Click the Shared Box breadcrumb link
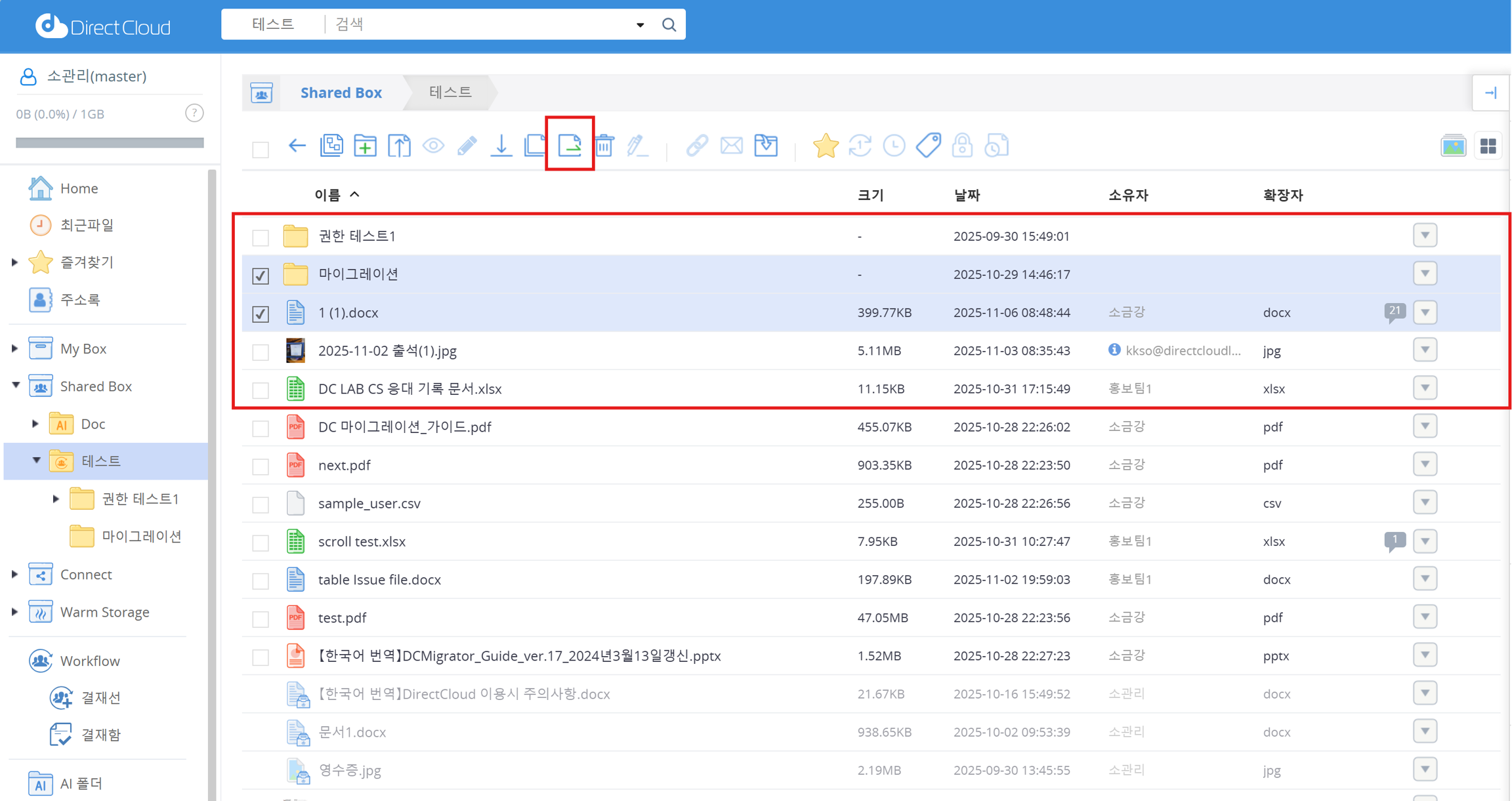This screenshot has height=801, width=1512. [x=341, y=92]
